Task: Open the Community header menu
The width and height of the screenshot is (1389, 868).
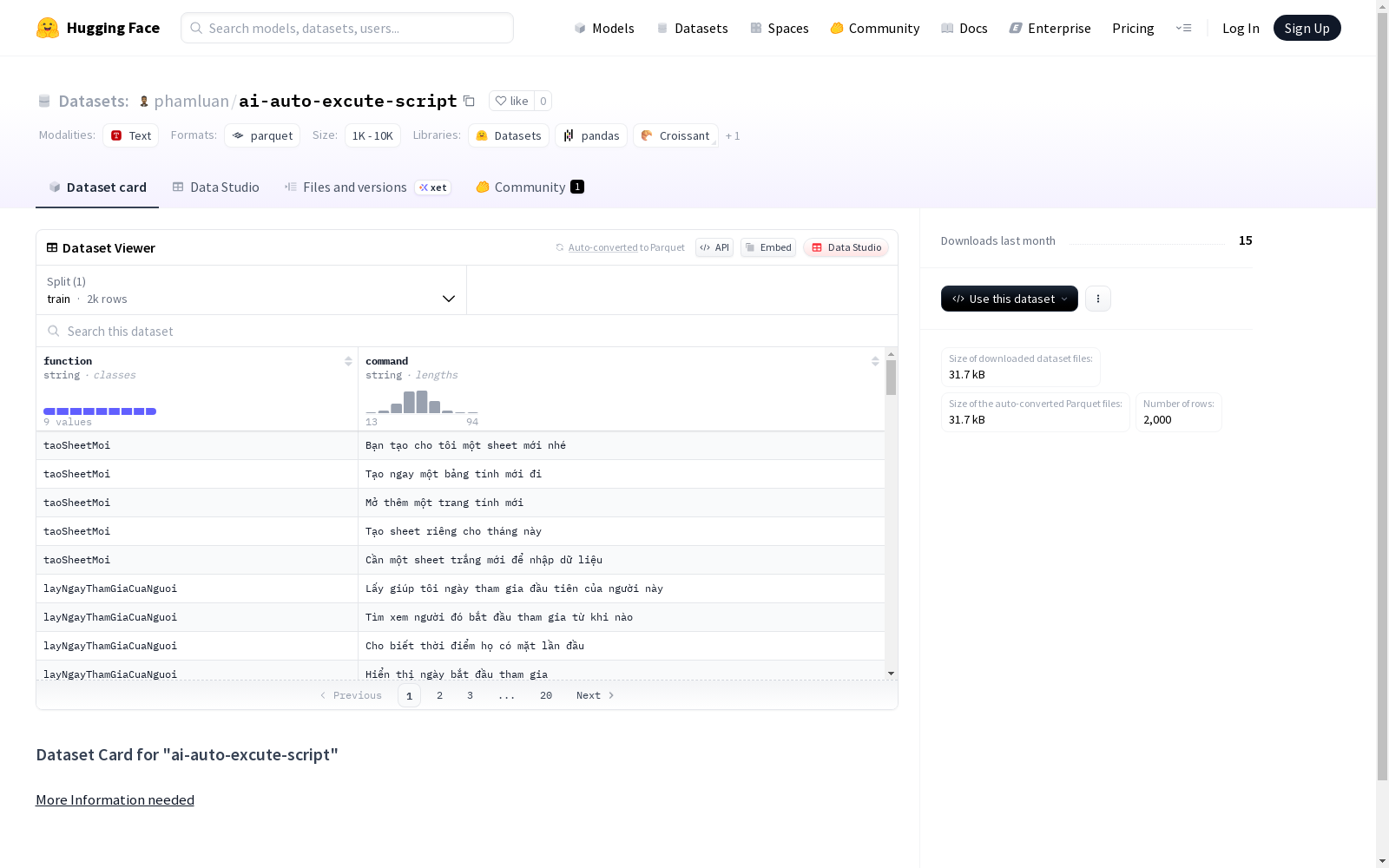Action: point(875,28)
